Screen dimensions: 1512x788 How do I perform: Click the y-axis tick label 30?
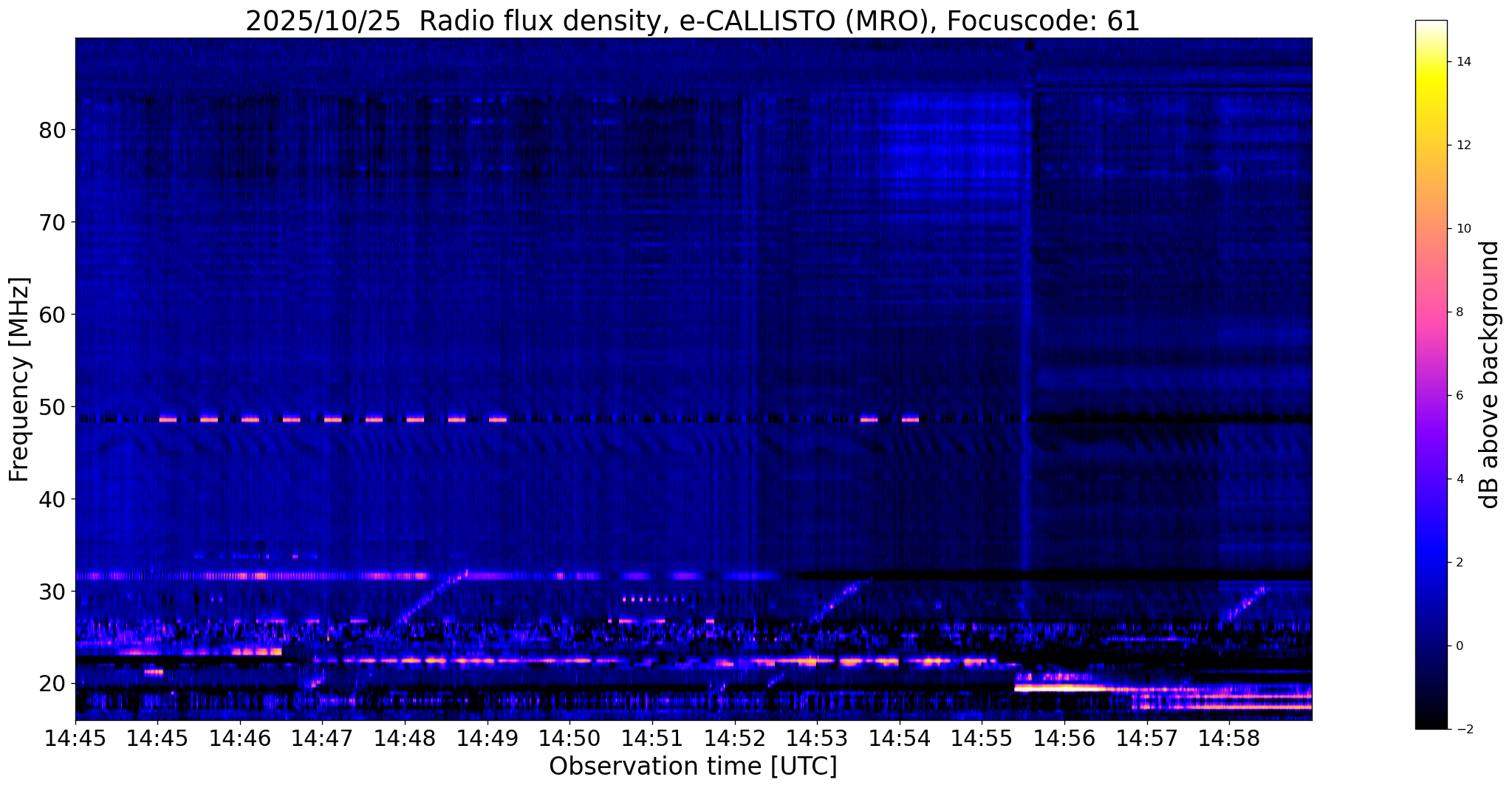52,592
